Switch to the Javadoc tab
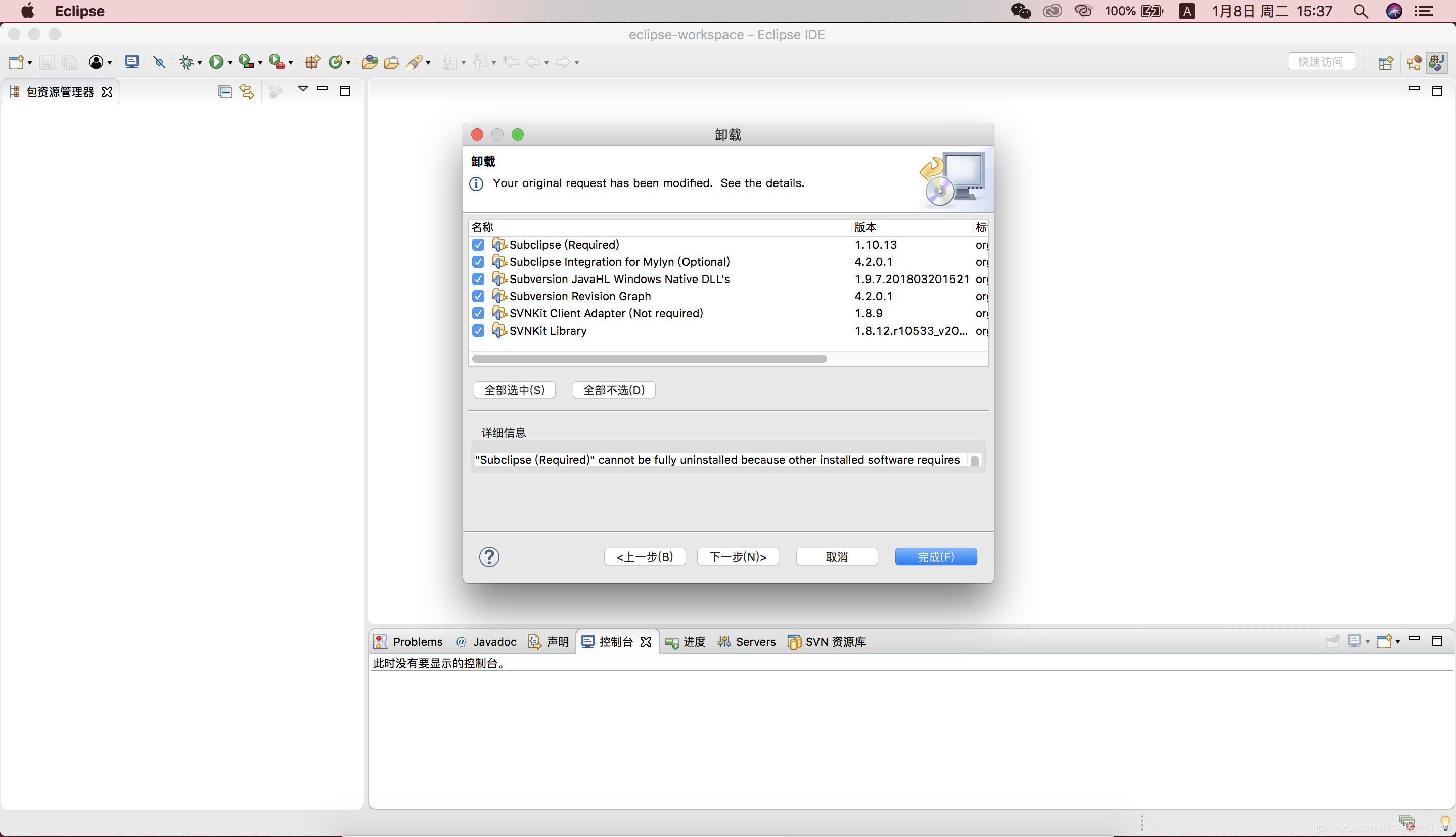1456x837 pixels. 486,641
